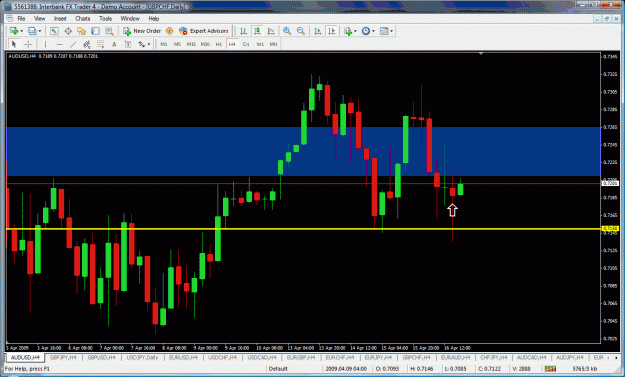Set the M30 timeframe button
Screen dimensions: 625x377
(x=205, y=44)
